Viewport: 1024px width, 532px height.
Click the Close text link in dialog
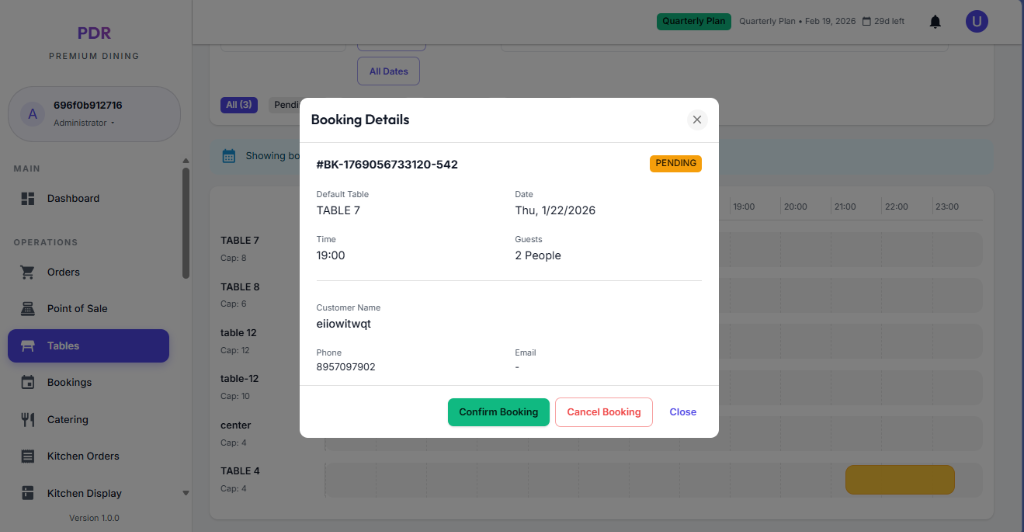(683, 412)
